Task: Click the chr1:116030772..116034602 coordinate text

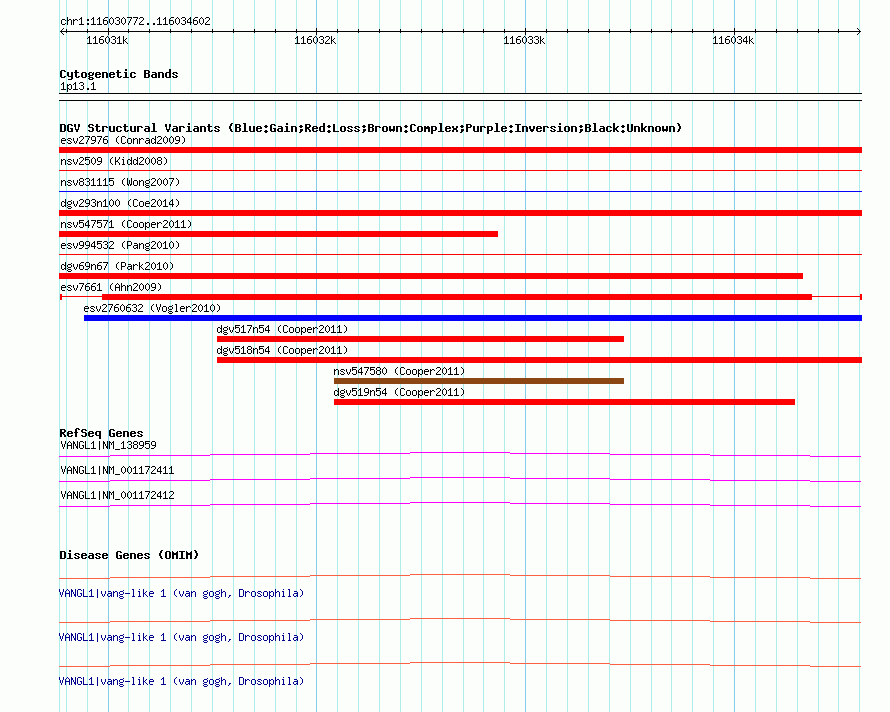Action: [135, 22]
